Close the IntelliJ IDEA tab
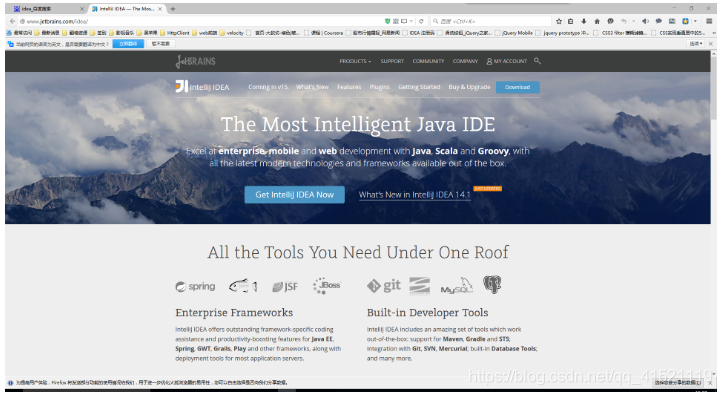Screen dimensions: 722x395 click(x=160, y=9)
